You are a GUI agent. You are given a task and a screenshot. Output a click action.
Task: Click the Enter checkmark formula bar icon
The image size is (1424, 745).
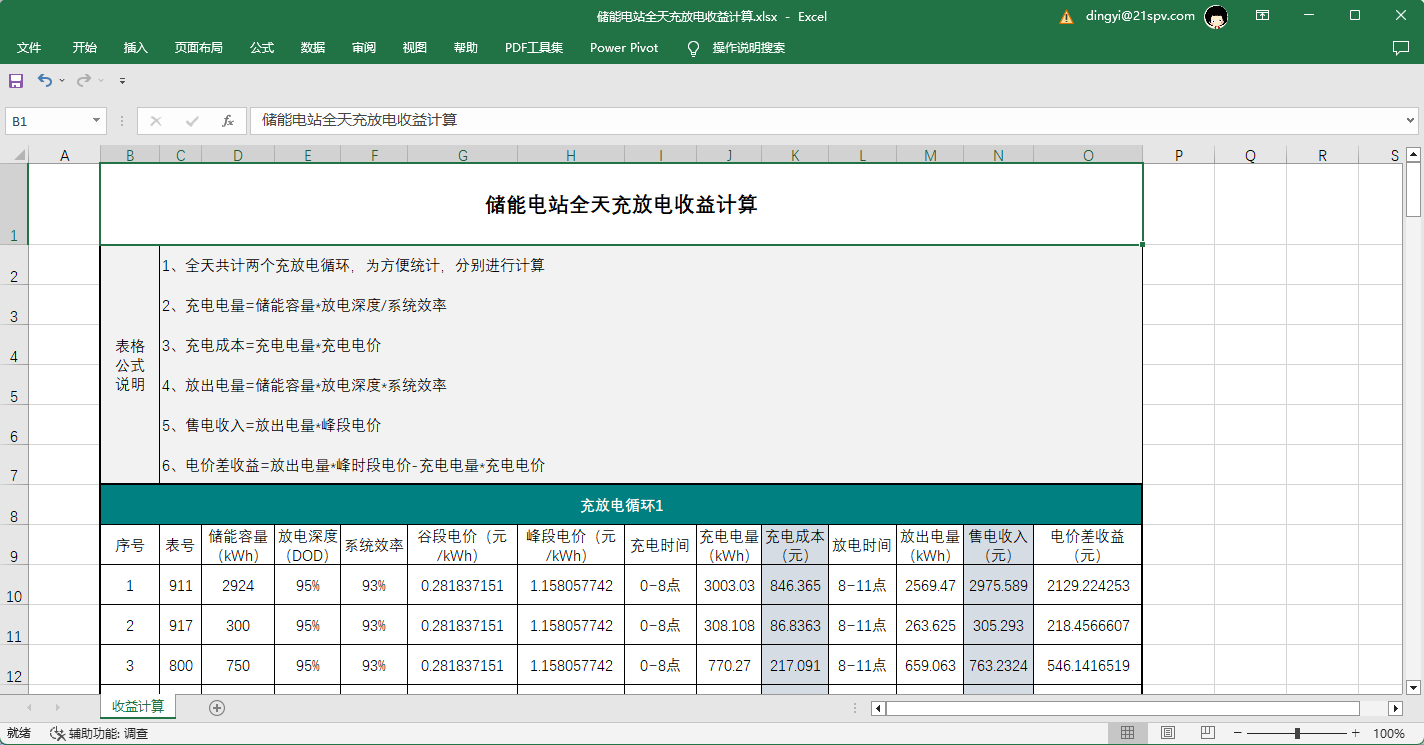192,121
